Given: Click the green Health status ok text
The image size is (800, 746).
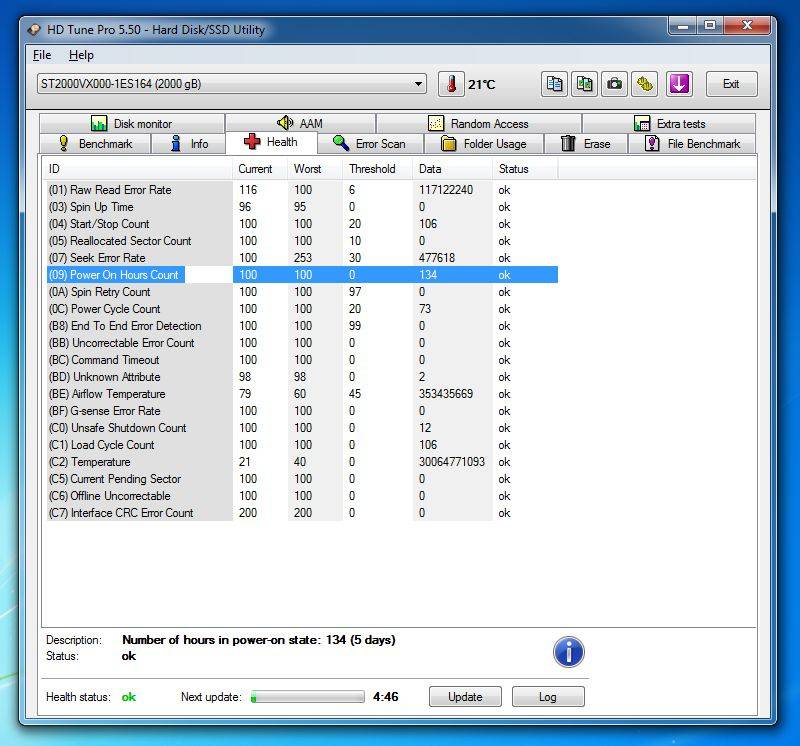Looking at the screenshot, I should tap(129, 697).
